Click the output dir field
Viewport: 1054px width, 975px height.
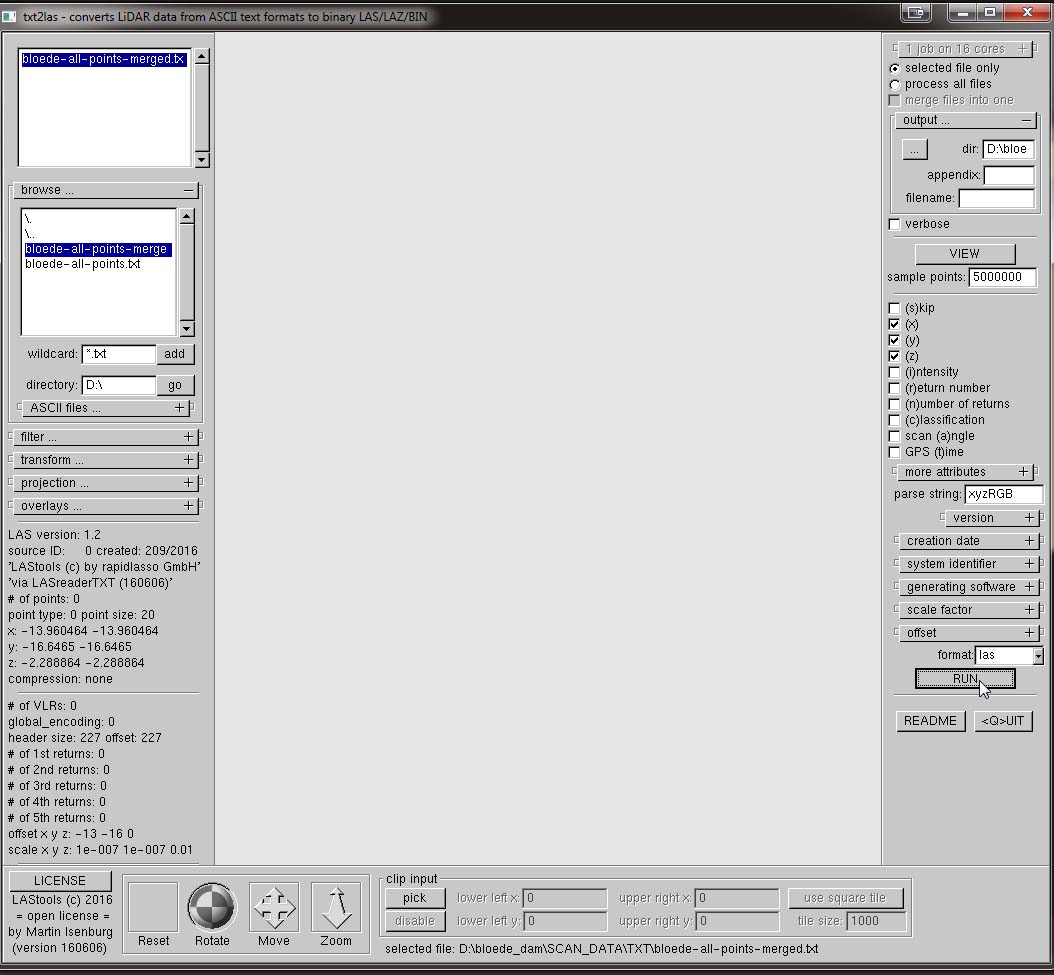click(x=1008, y=149)
